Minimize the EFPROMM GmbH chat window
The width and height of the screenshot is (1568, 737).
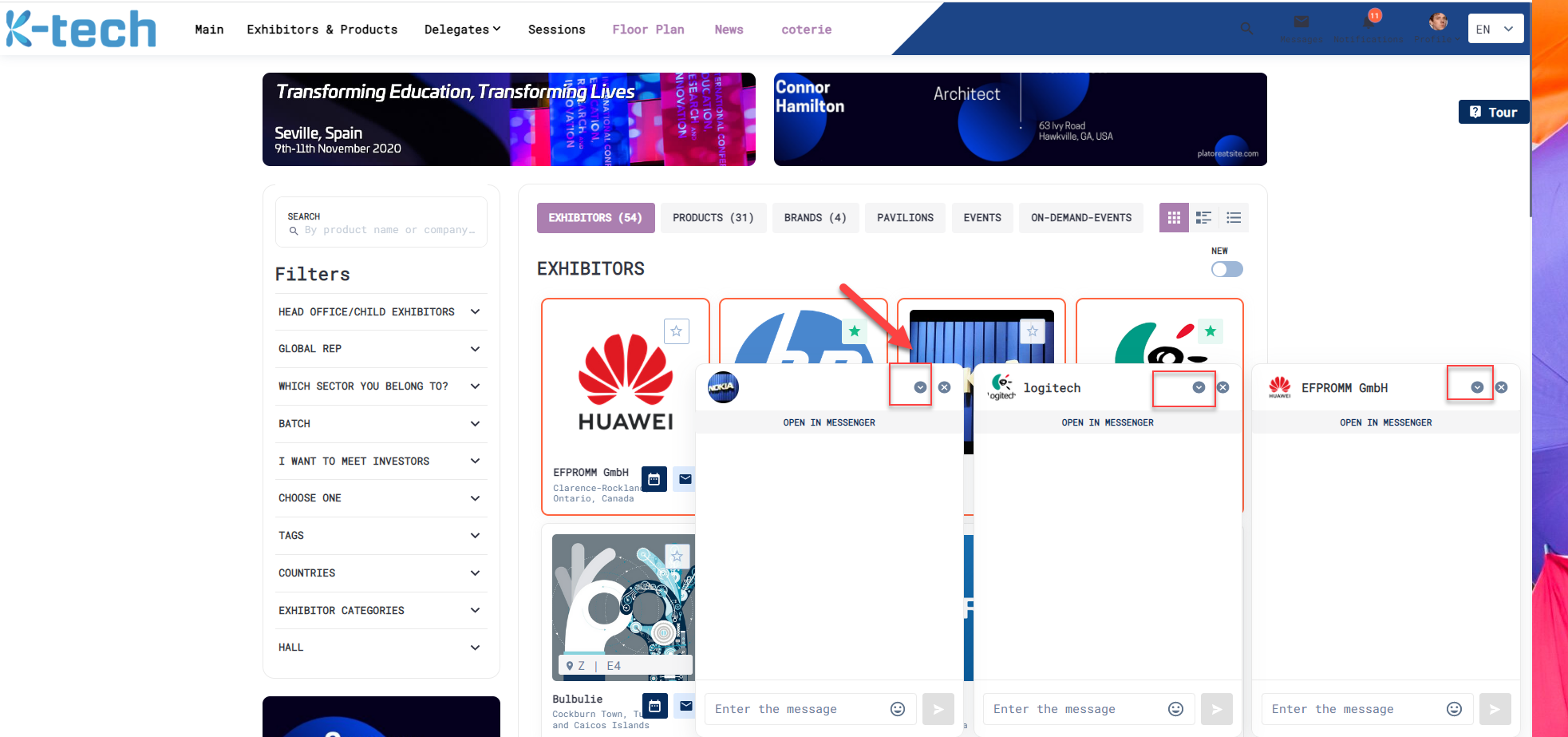pos(1477,387)
